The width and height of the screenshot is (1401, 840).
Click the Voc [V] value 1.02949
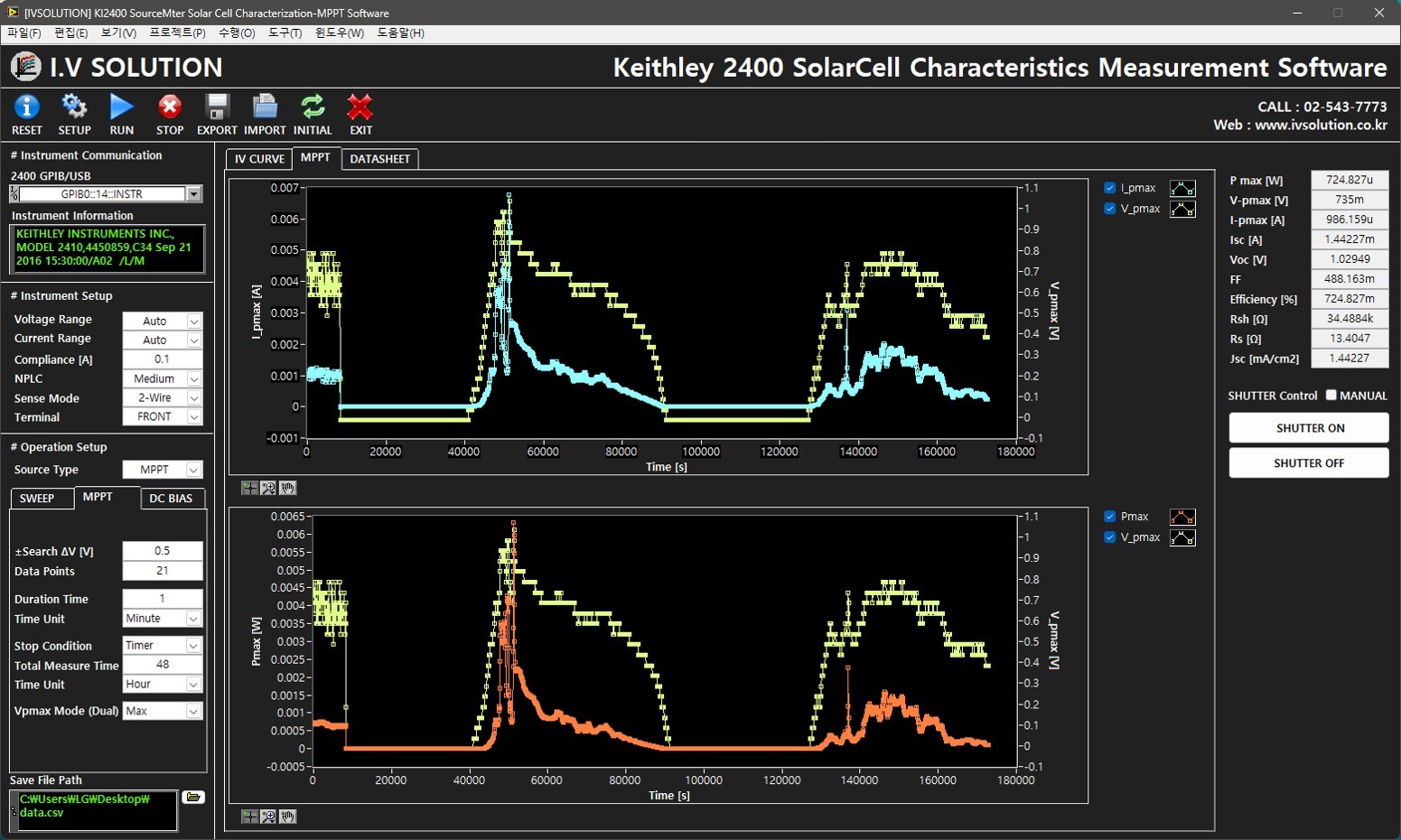click(1350, 259)
